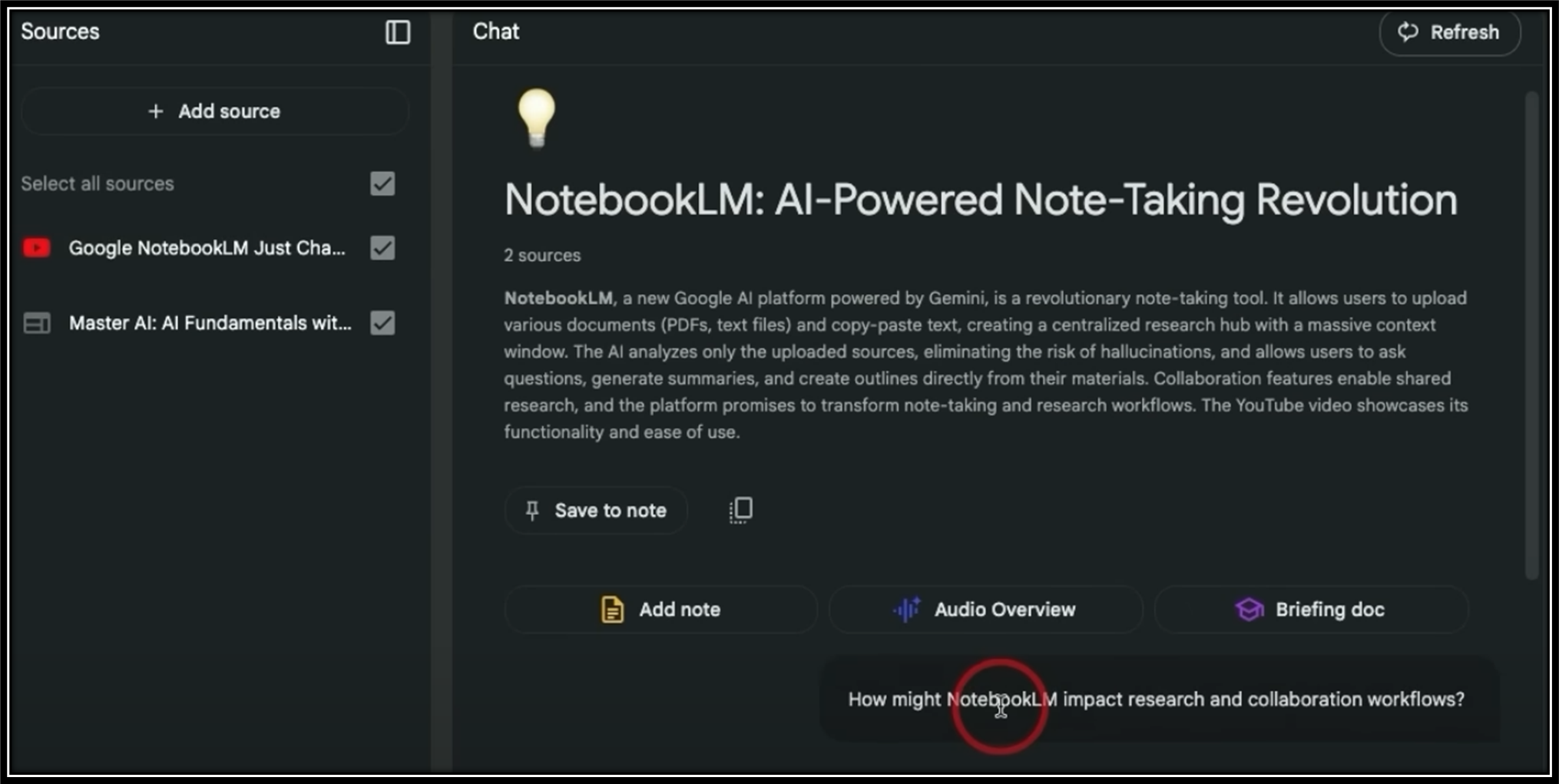Generate a Briefing doc
Screen dimensions: 1559x784
click(1311, 610)
